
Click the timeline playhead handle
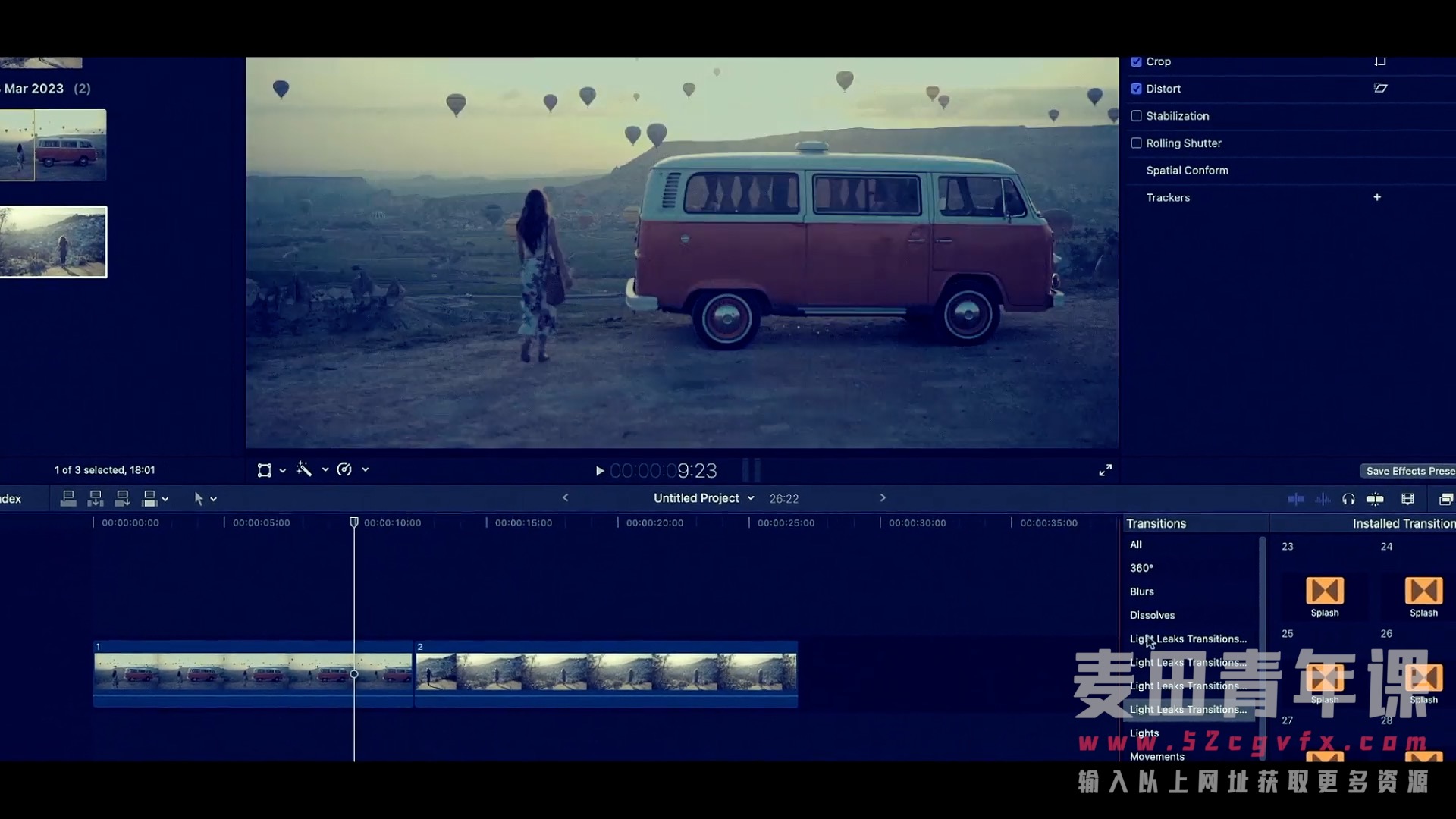tap(354, 522)
